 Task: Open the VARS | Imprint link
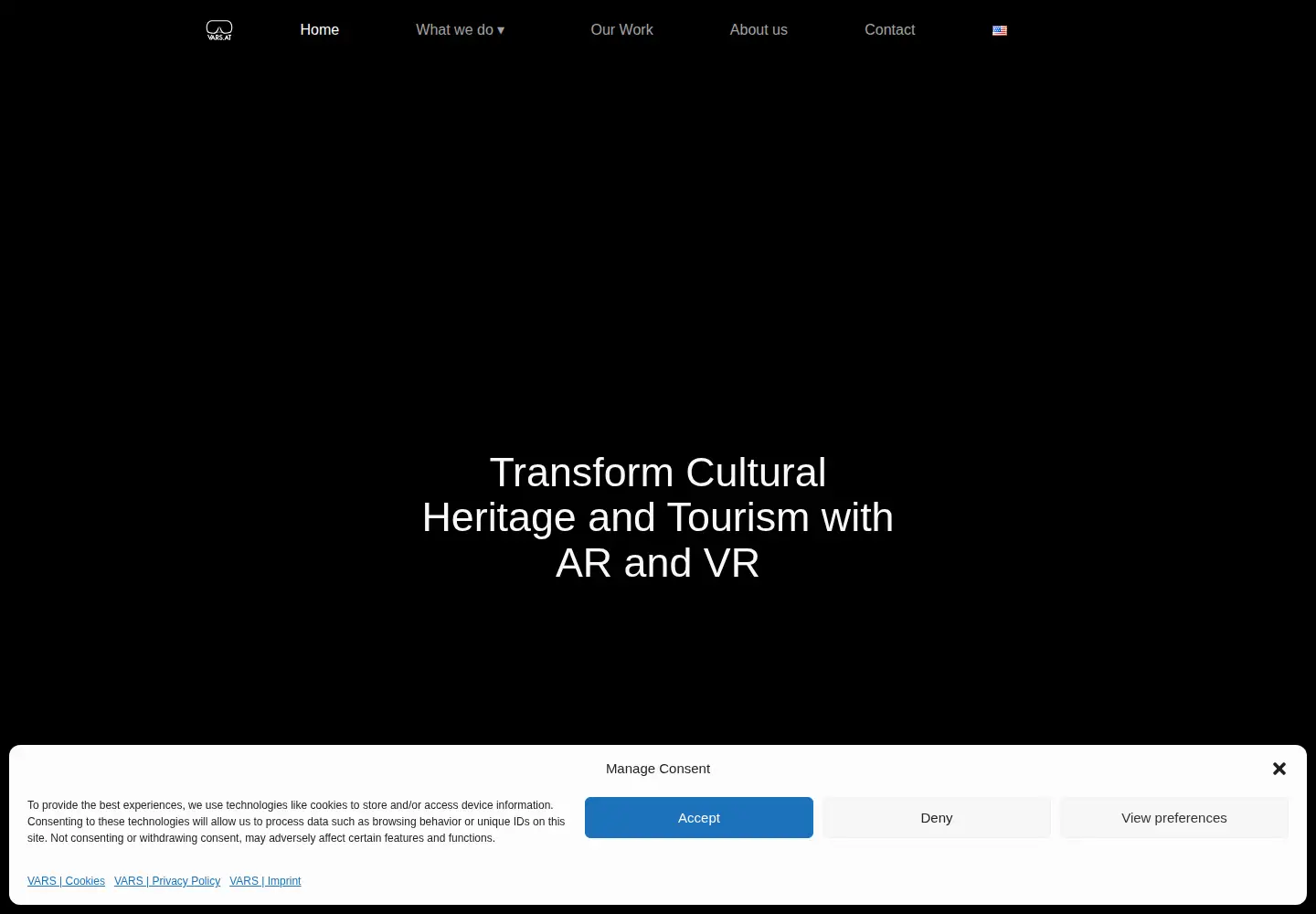tap(265, 881)
